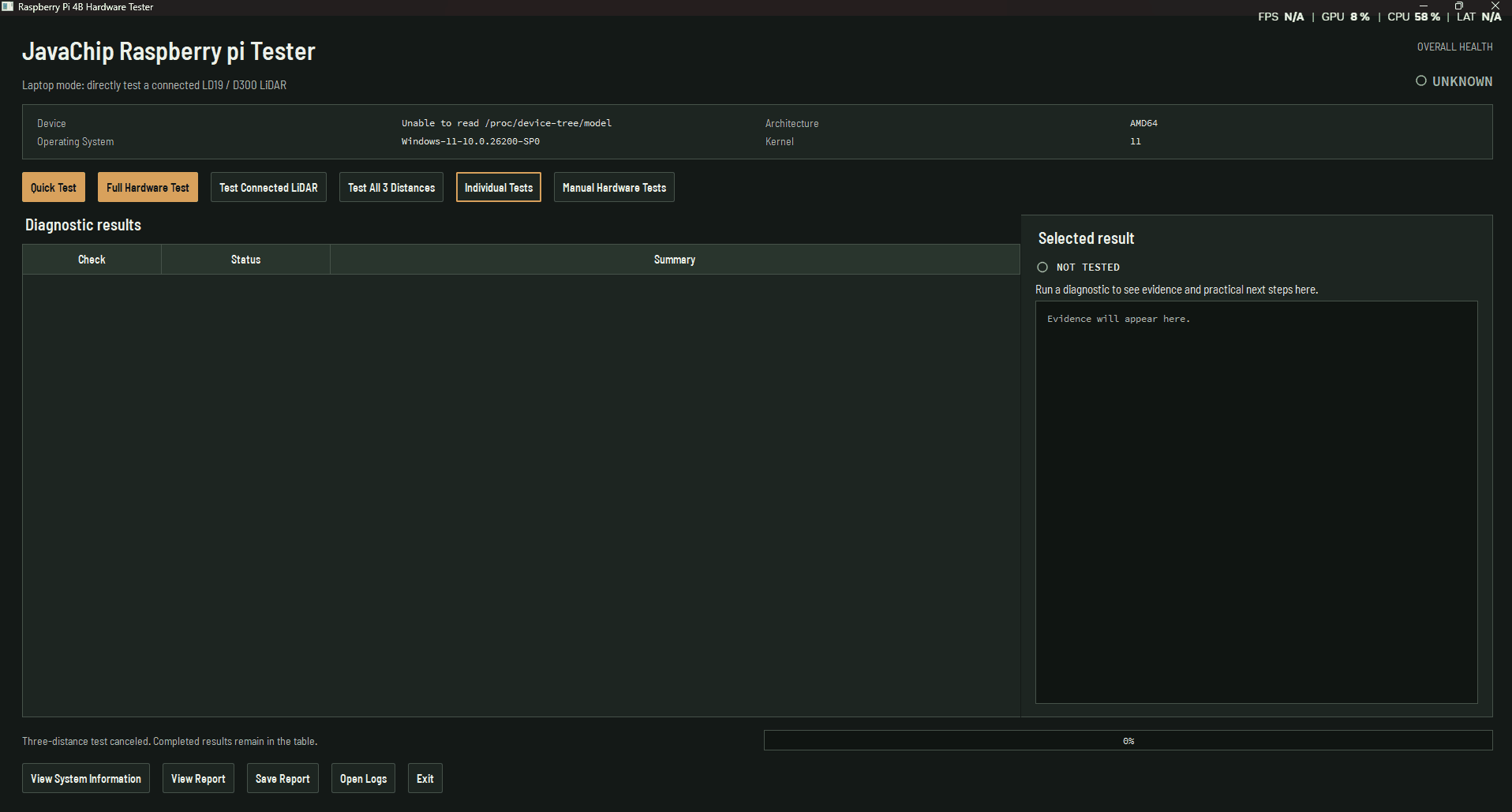Click the 'AMD64' architecture value
The image size is (1512, 812).
[1143, 123]
